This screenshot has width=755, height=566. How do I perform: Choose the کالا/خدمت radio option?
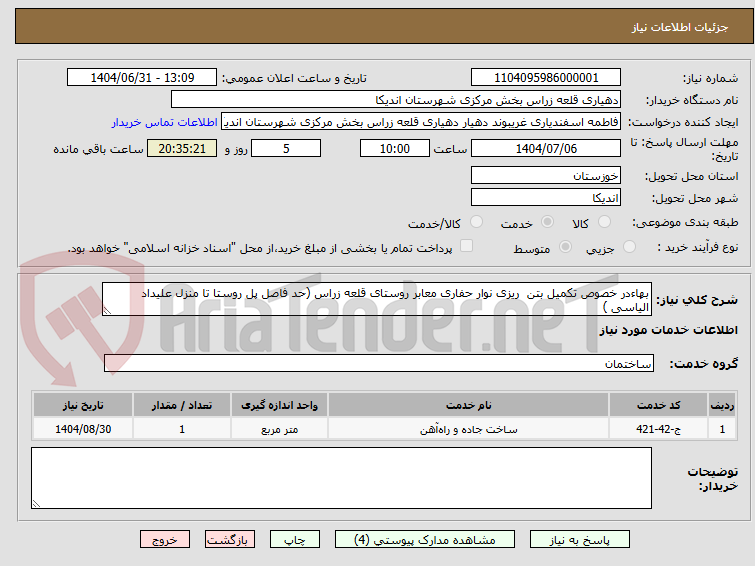pos(476,222)
